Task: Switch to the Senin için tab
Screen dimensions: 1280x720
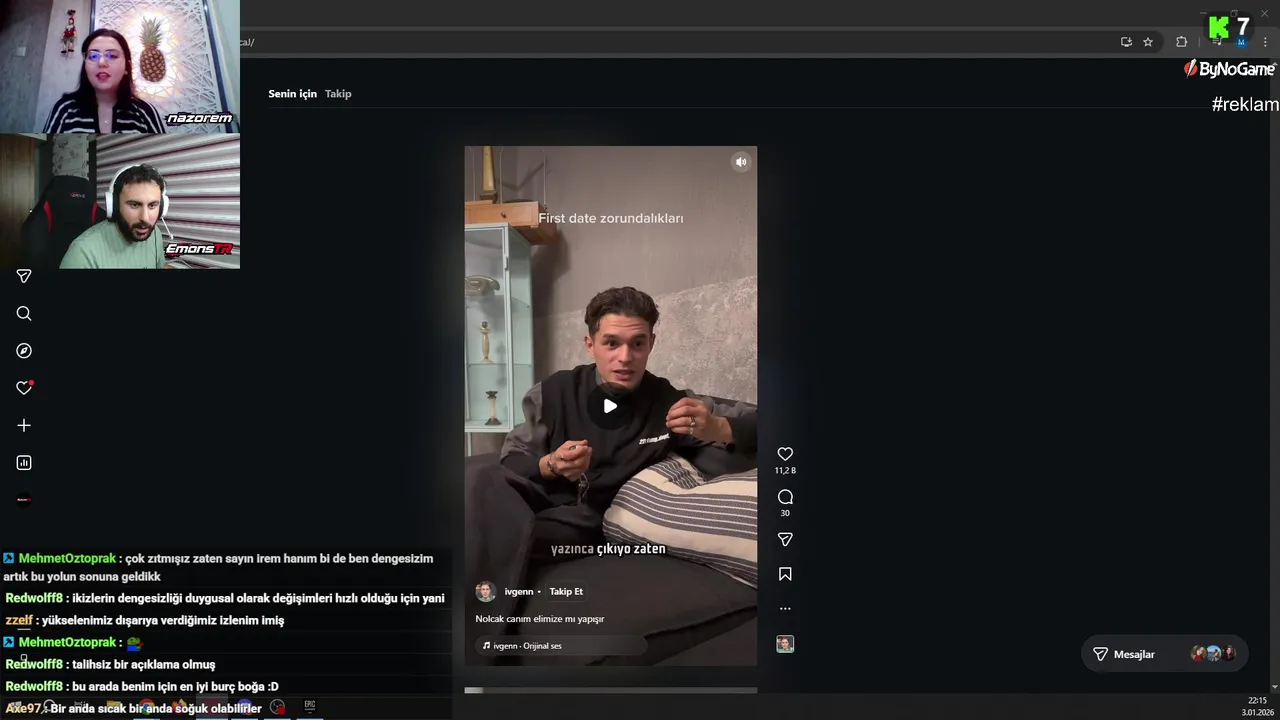Action: (292, 94)
